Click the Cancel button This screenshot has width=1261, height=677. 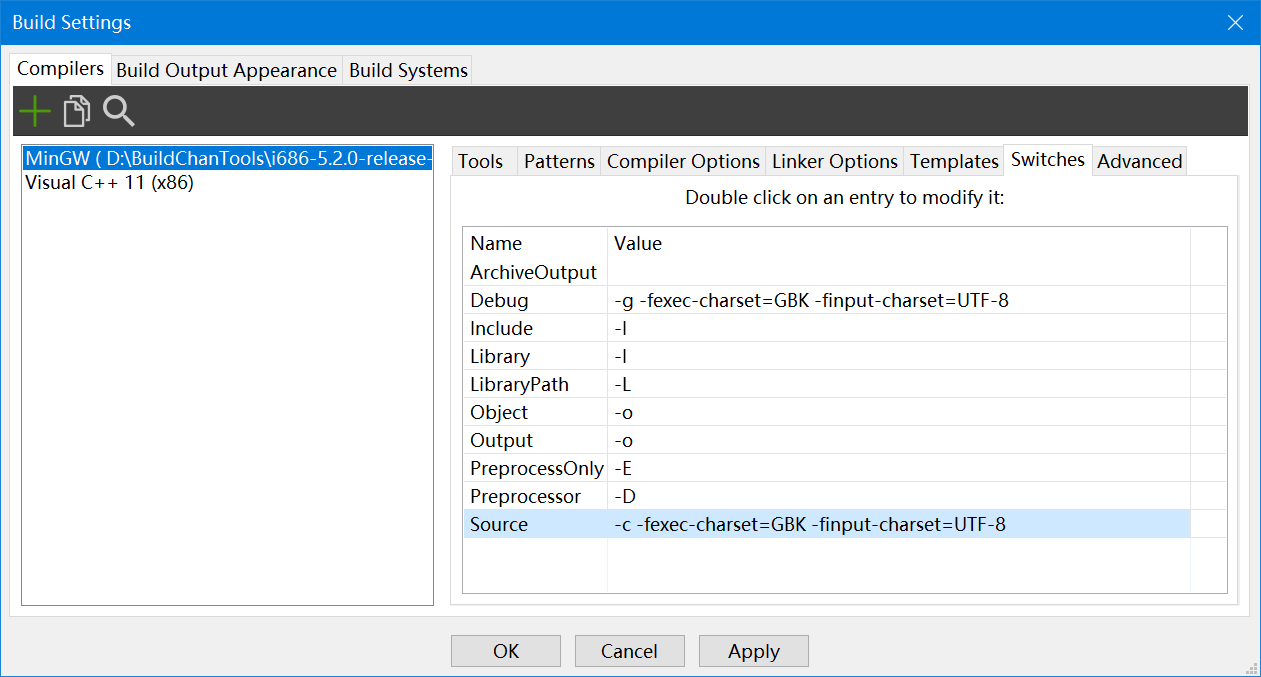(x=629, y=651)
